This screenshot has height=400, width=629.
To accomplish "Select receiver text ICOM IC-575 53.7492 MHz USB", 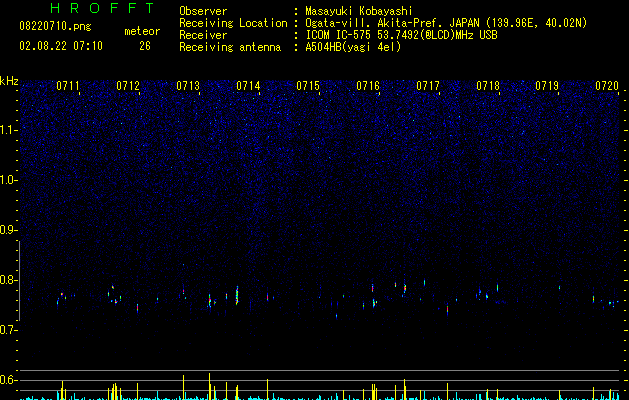I will (402, 35).
